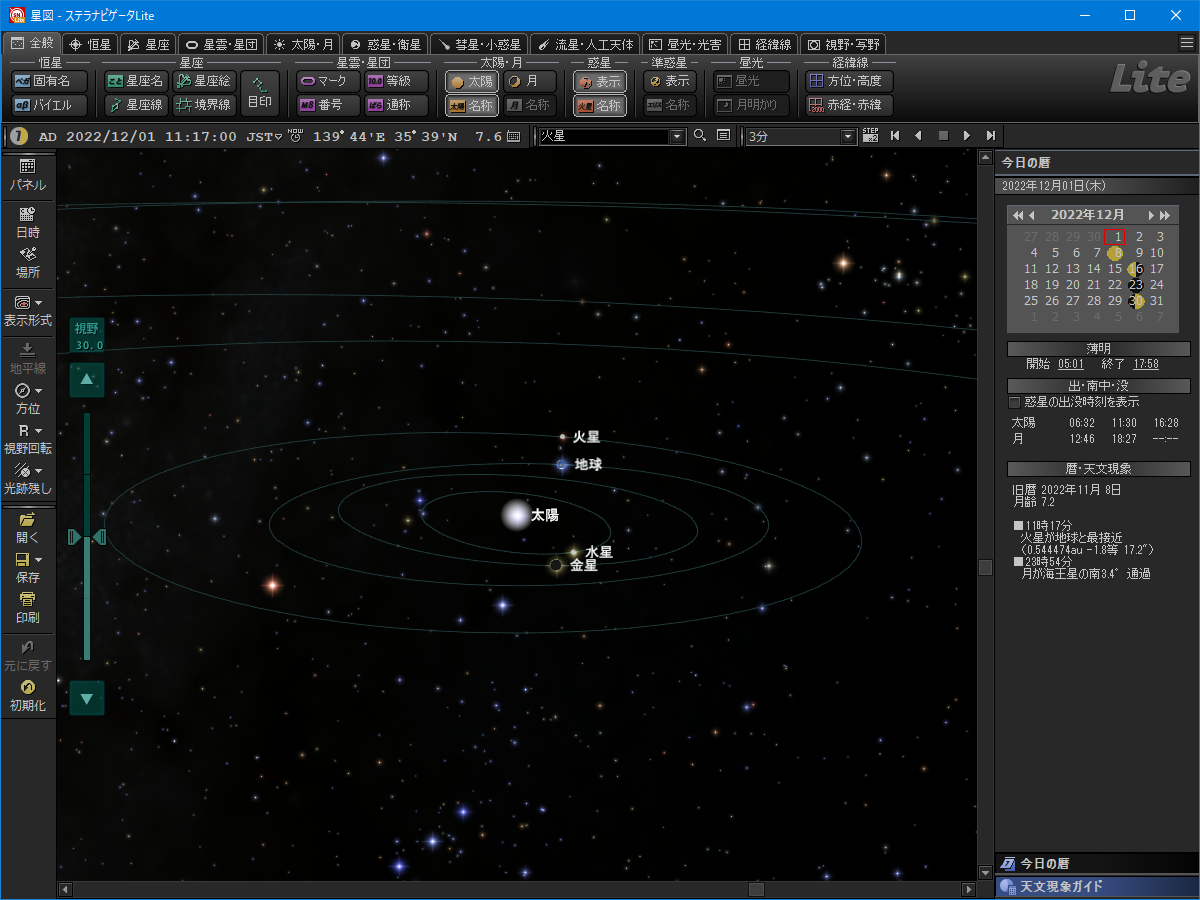Click the search magnifier icon beside 火星
The image size is (1200, 900).
click(700, 136)
